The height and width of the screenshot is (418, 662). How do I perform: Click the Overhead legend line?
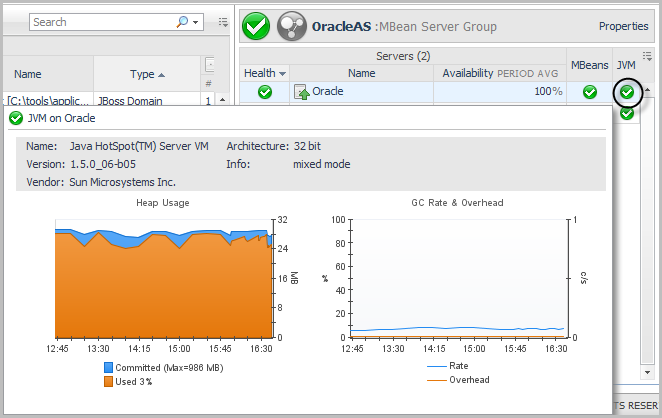[x=437, y=380]
